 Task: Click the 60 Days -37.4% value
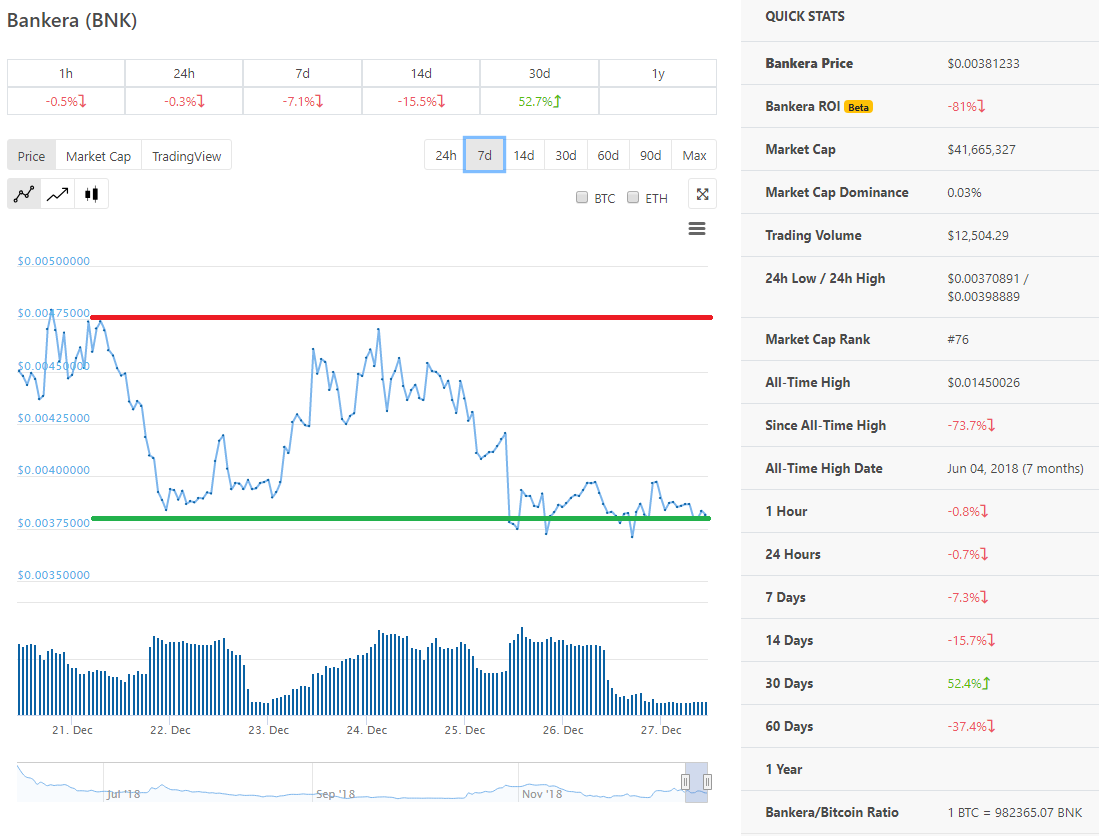[x=971, y=727]
